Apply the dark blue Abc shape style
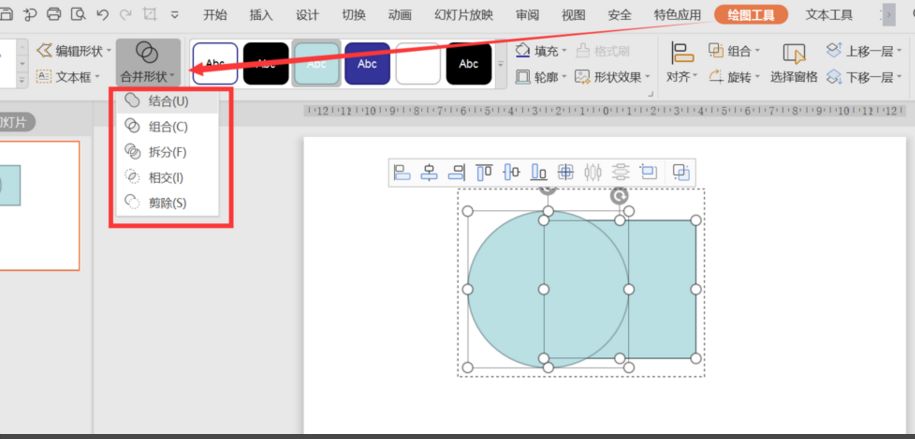This screenshot has width=915, height=439. pos(367,64)
